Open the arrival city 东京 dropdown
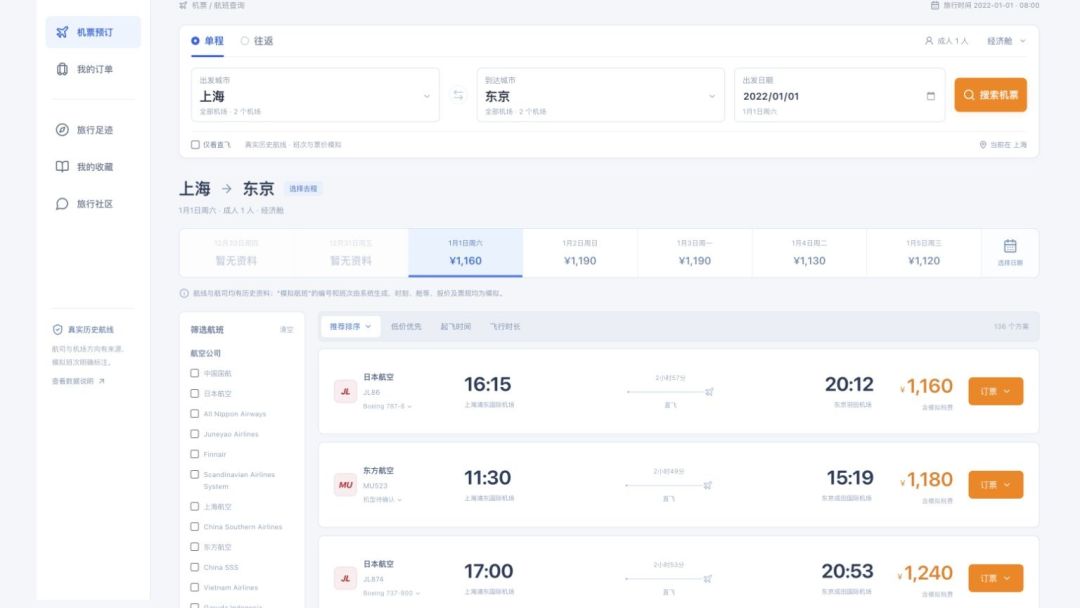 pos(601,95)
